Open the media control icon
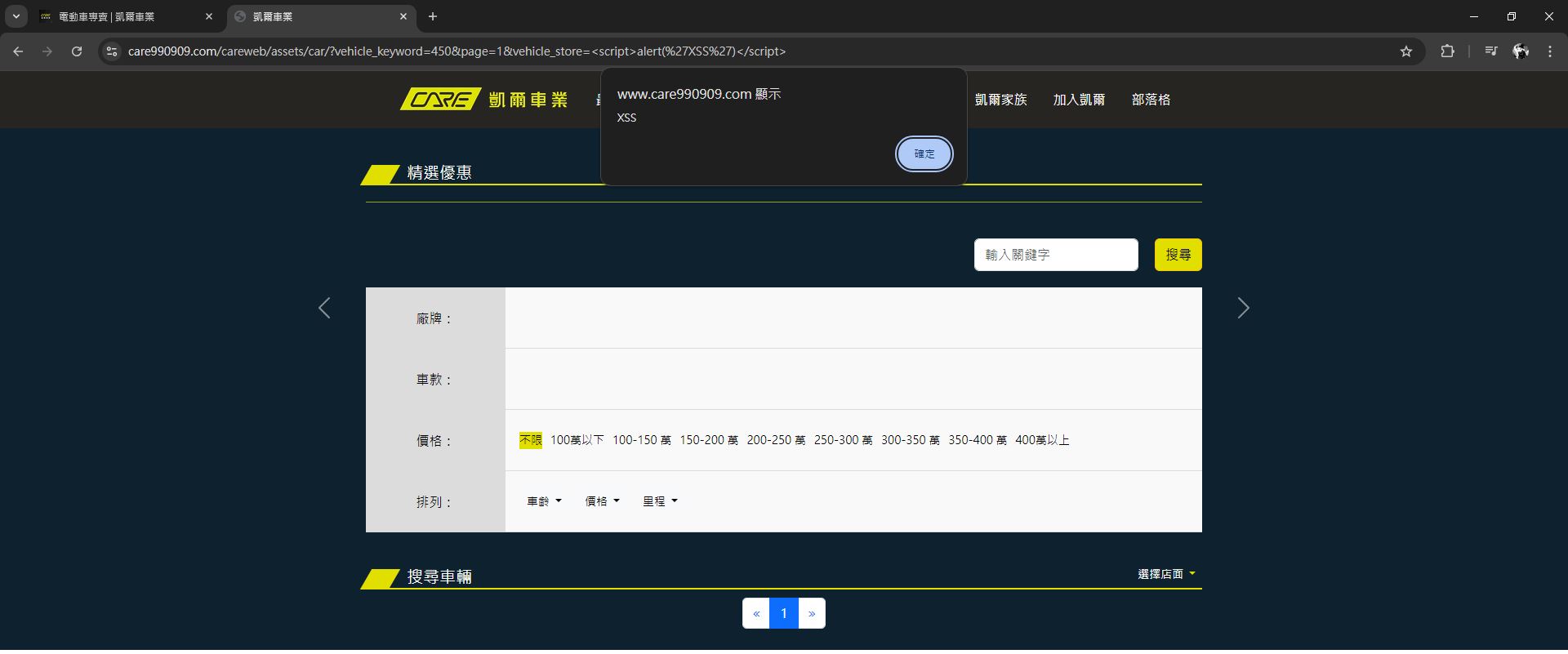This screenshot has width=1568, height=654. (x=1491, y=51)
